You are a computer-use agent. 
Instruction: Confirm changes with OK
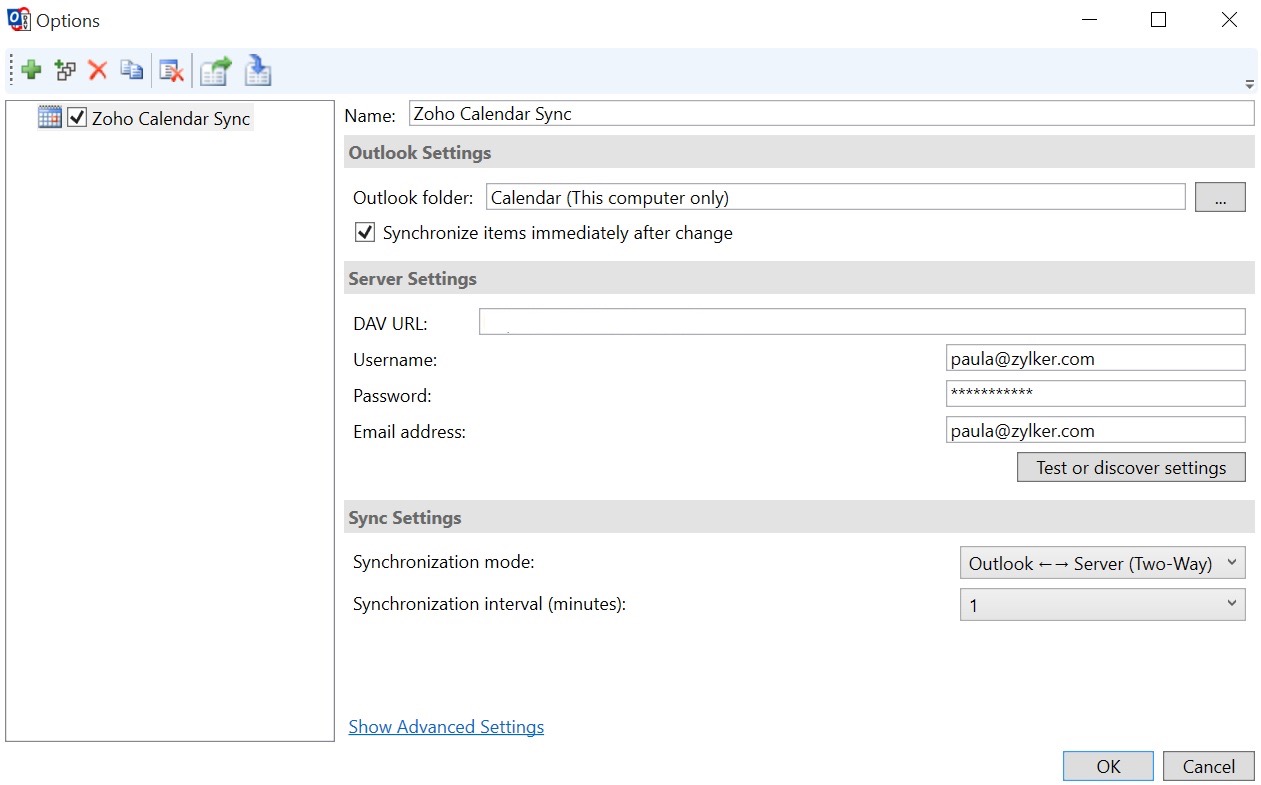[x=1107, y=765]
